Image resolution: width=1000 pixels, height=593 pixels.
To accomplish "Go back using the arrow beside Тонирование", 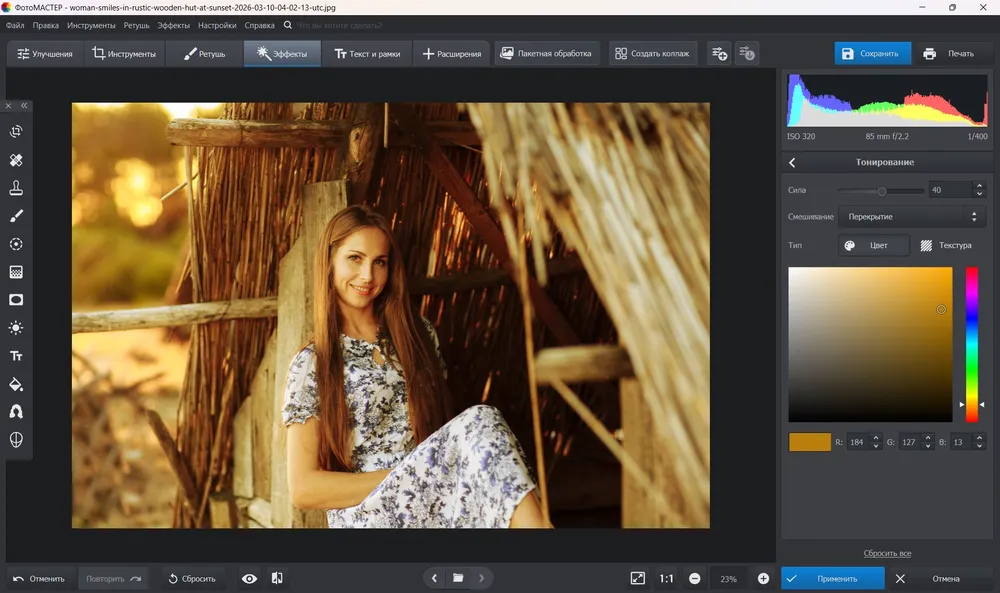I will click(792, 163).
